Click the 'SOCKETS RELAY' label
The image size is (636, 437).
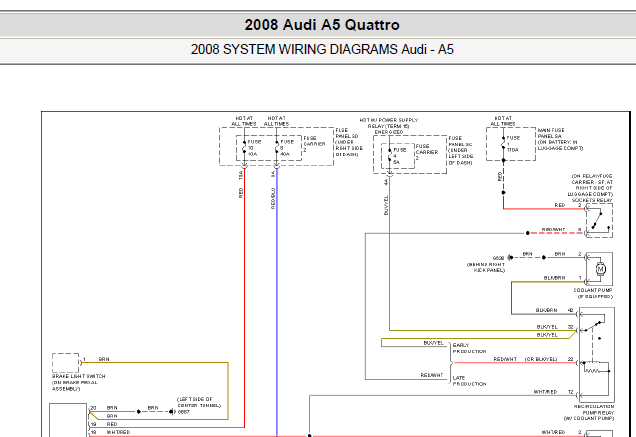click(592, 200)
